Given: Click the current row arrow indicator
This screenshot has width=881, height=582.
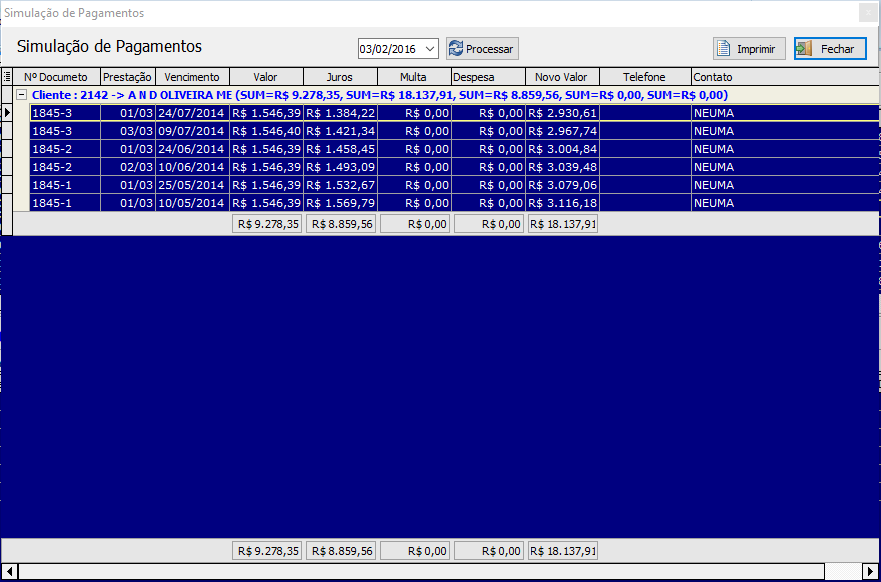Looking at the screenshot, I should 7,113.
